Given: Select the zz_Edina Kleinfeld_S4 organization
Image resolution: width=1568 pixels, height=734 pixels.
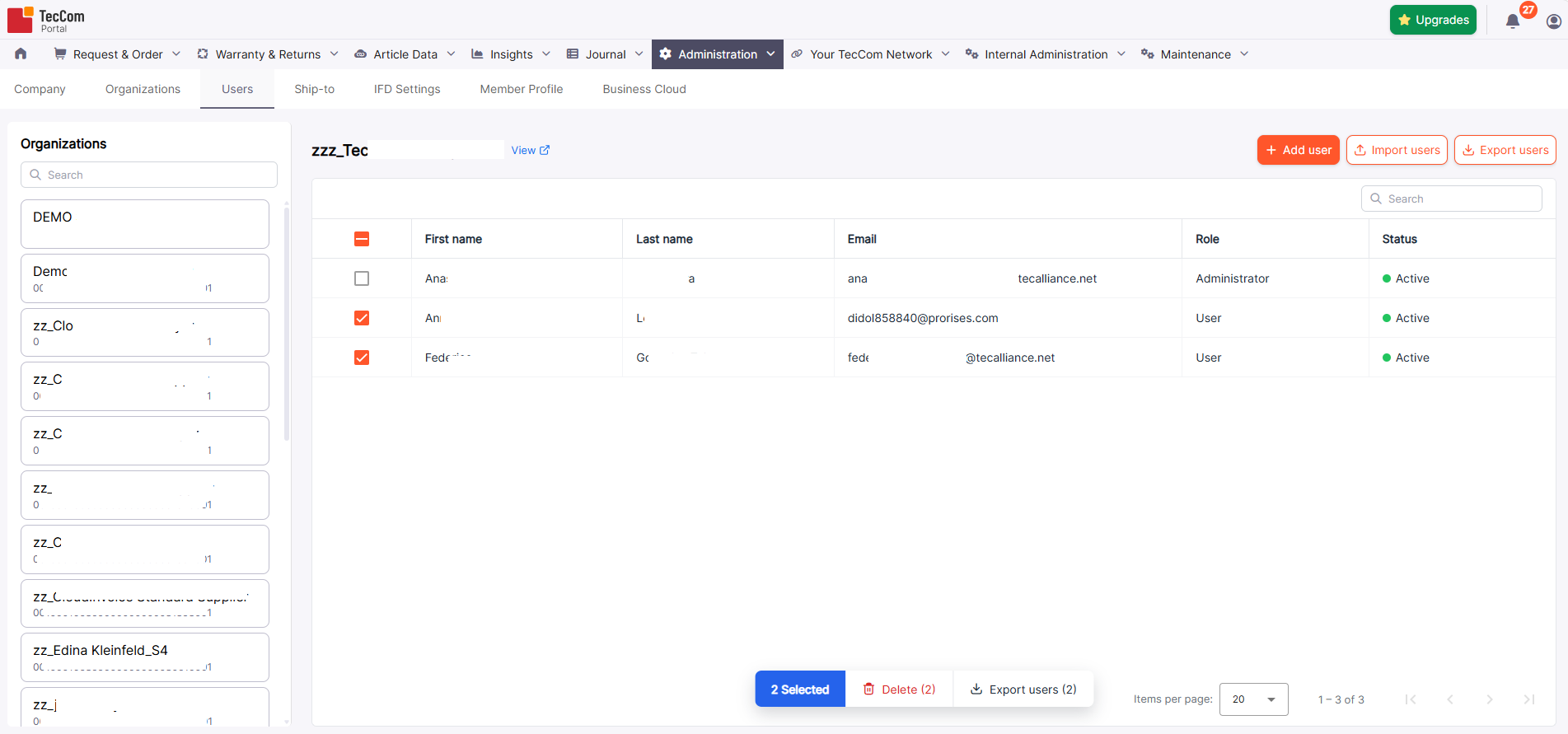Looking at the screenshot, I should 145,657.
